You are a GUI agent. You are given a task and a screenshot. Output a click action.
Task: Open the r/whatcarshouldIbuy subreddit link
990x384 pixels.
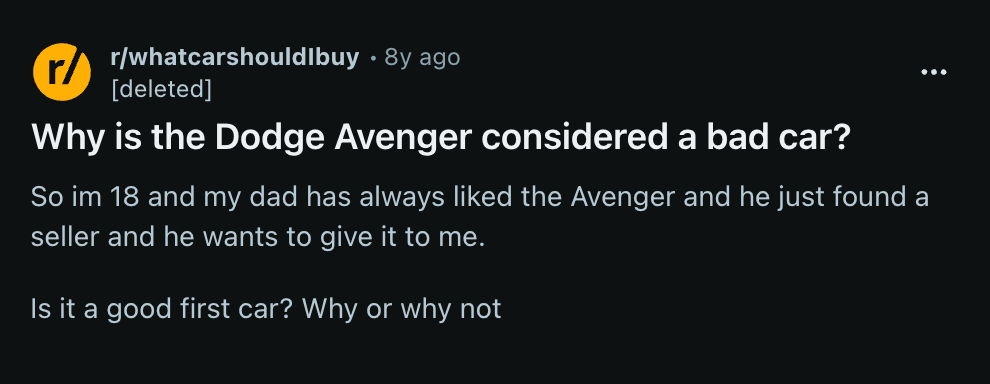pos(234,57)
